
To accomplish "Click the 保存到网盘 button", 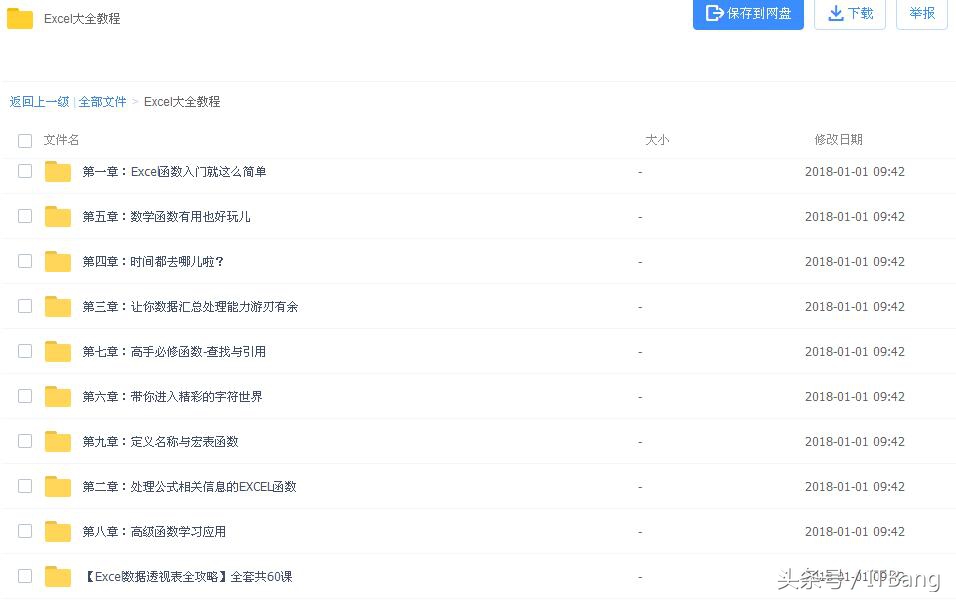I will pos(748,14).
